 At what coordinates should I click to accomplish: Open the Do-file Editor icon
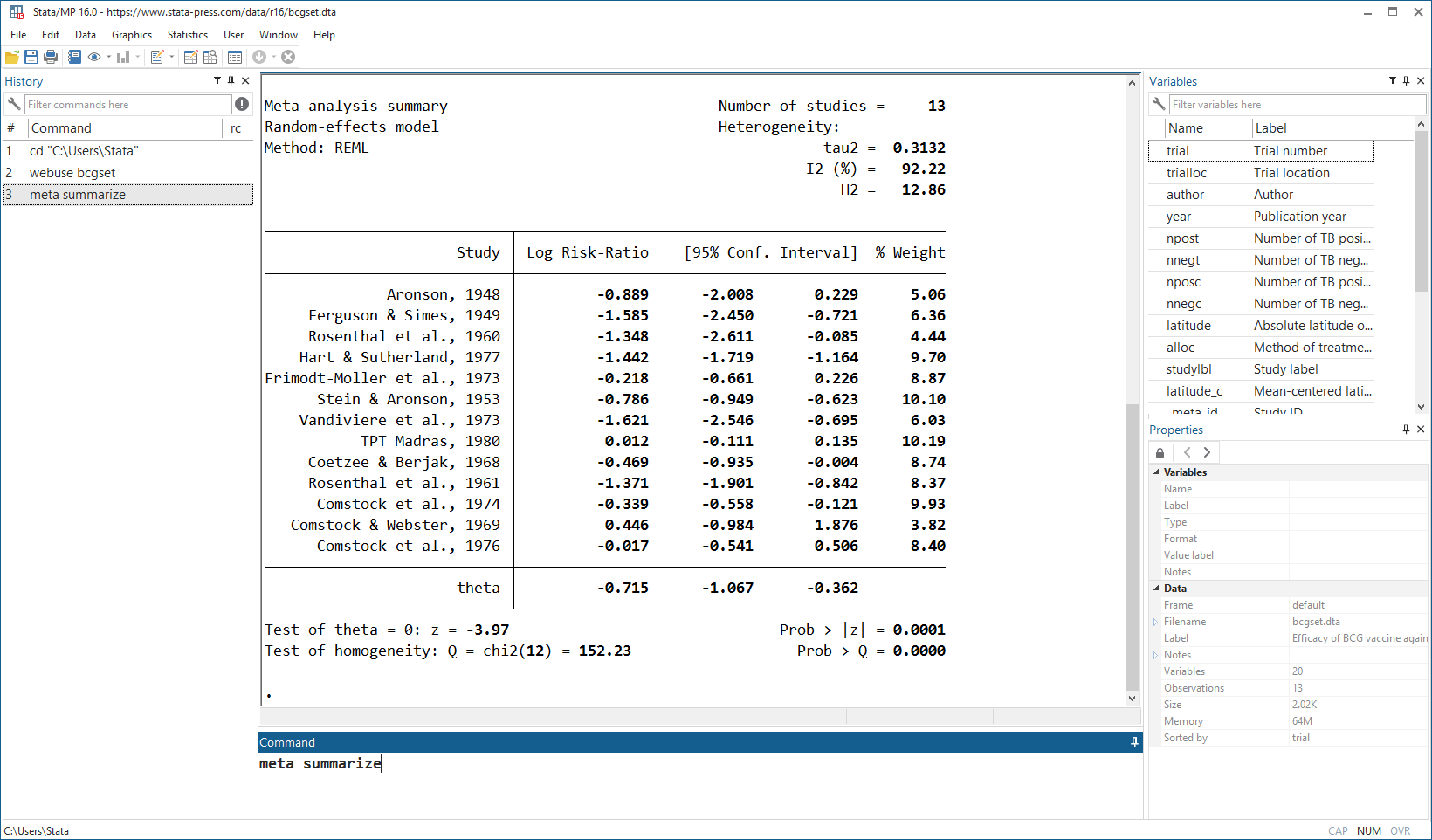coord(157,57)
